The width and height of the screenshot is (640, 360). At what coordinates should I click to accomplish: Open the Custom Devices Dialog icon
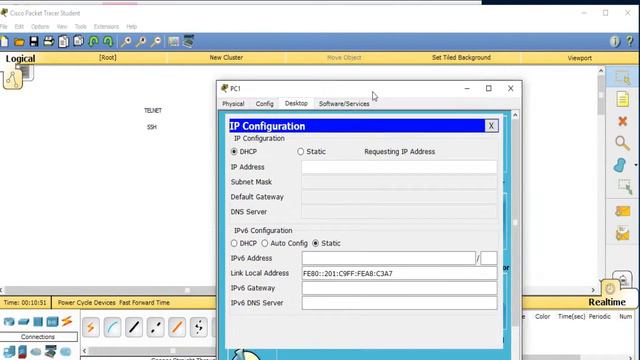[x=188, y=41]
